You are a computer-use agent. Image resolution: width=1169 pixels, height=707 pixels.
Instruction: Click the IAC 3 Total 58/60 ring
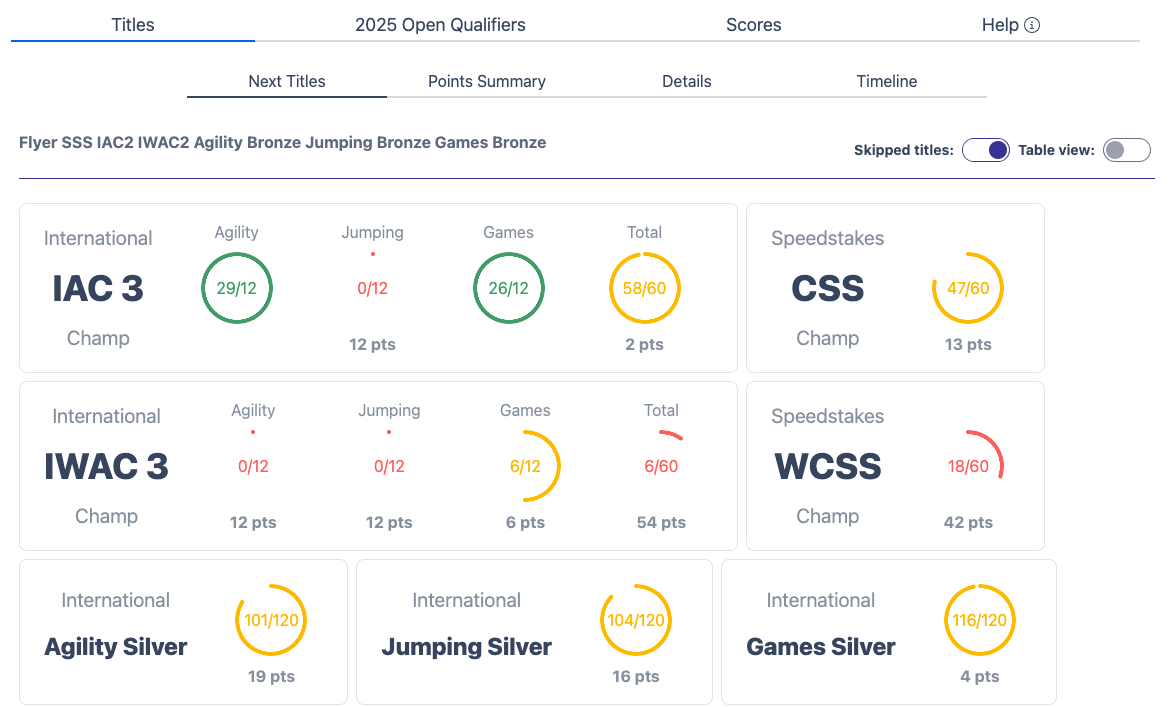645,288
